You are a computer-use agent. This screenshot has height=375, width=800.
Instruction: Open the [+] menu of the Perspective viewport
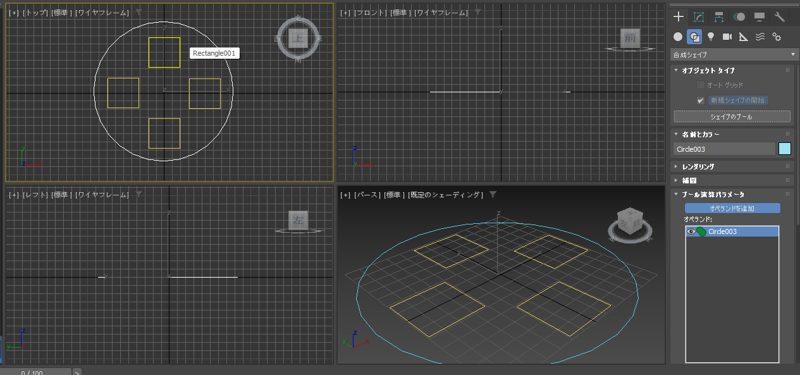(x=345, y=195)
